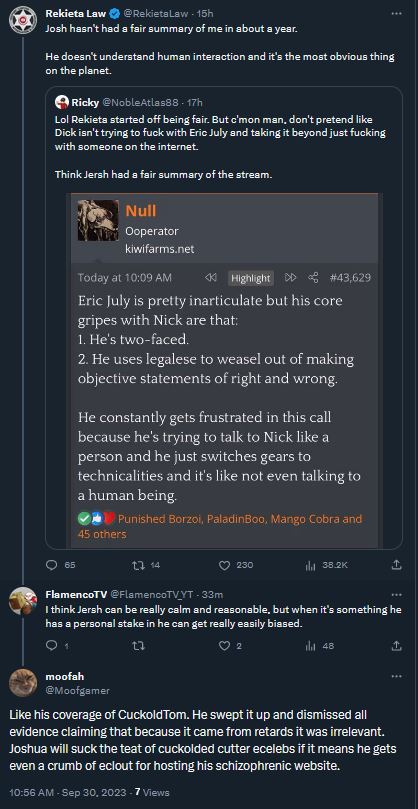Share FlamencoTV's tweet
The width and height of the screenshot is (418, 809).
(x=397, y=645)
